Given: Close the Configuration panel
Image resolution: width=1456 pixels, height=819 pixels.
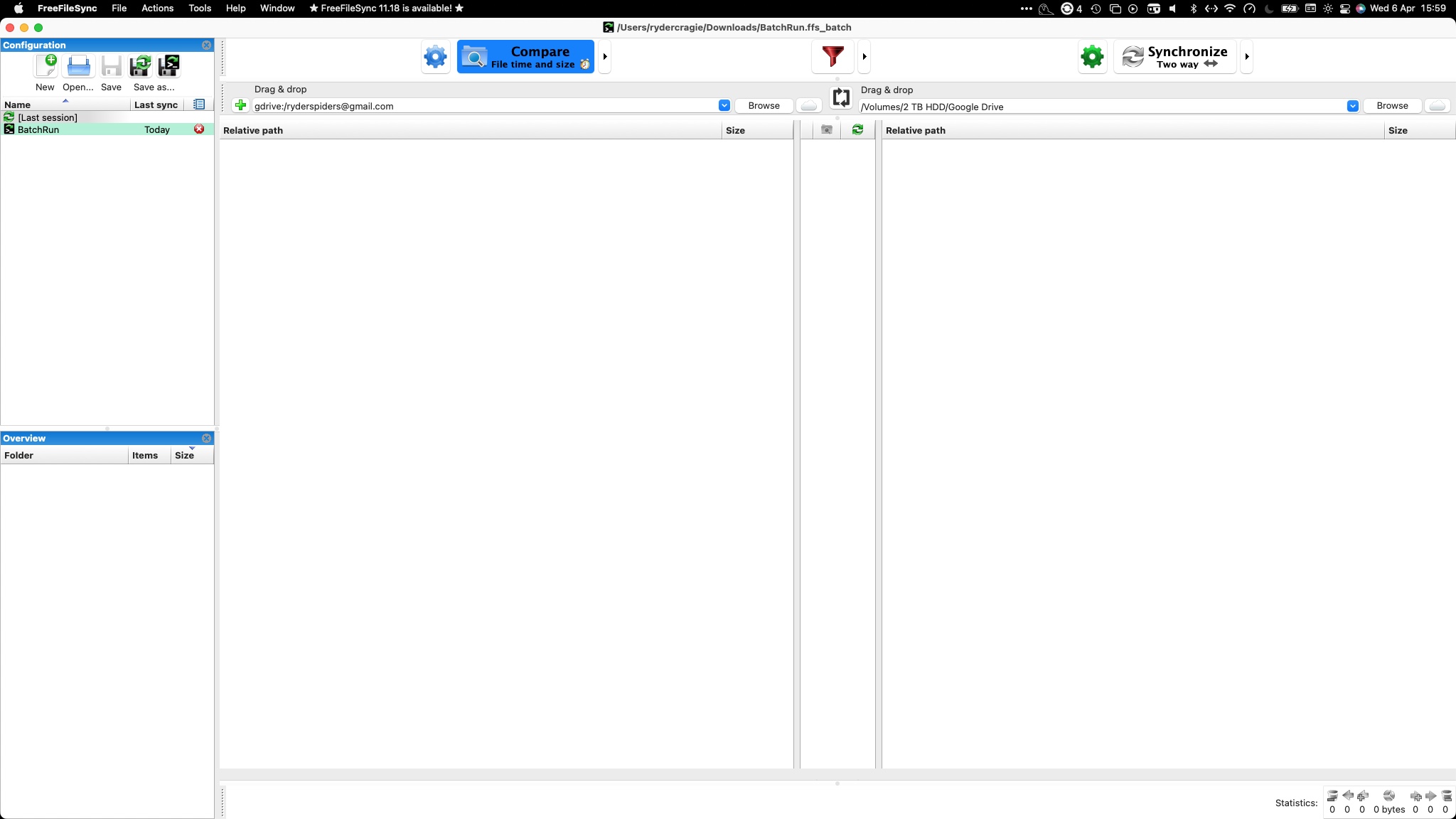Looking at the screenshot, I should pyautogui.click(x=206, y=45).
